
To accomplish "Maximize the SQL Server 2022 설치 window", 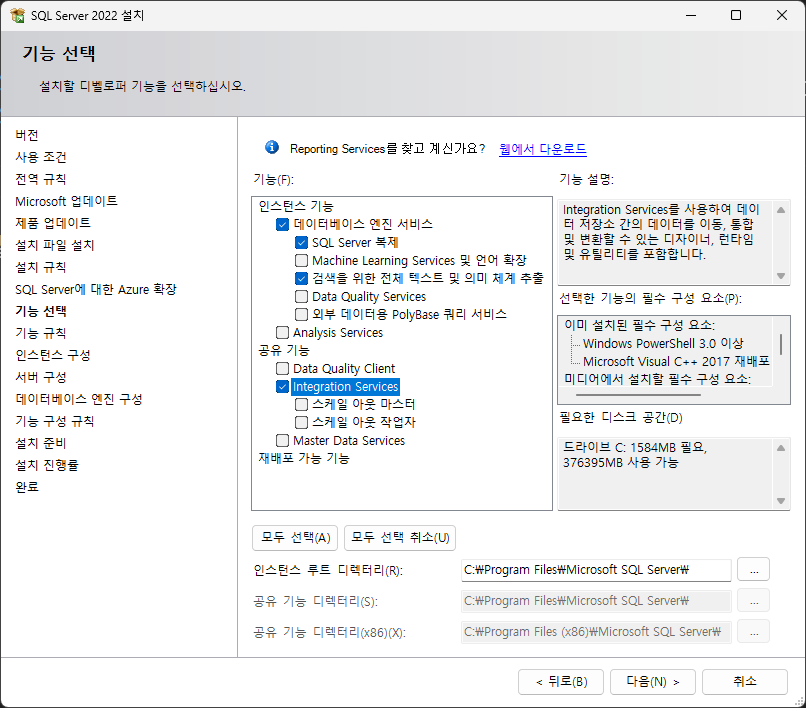I will (736, 15).
